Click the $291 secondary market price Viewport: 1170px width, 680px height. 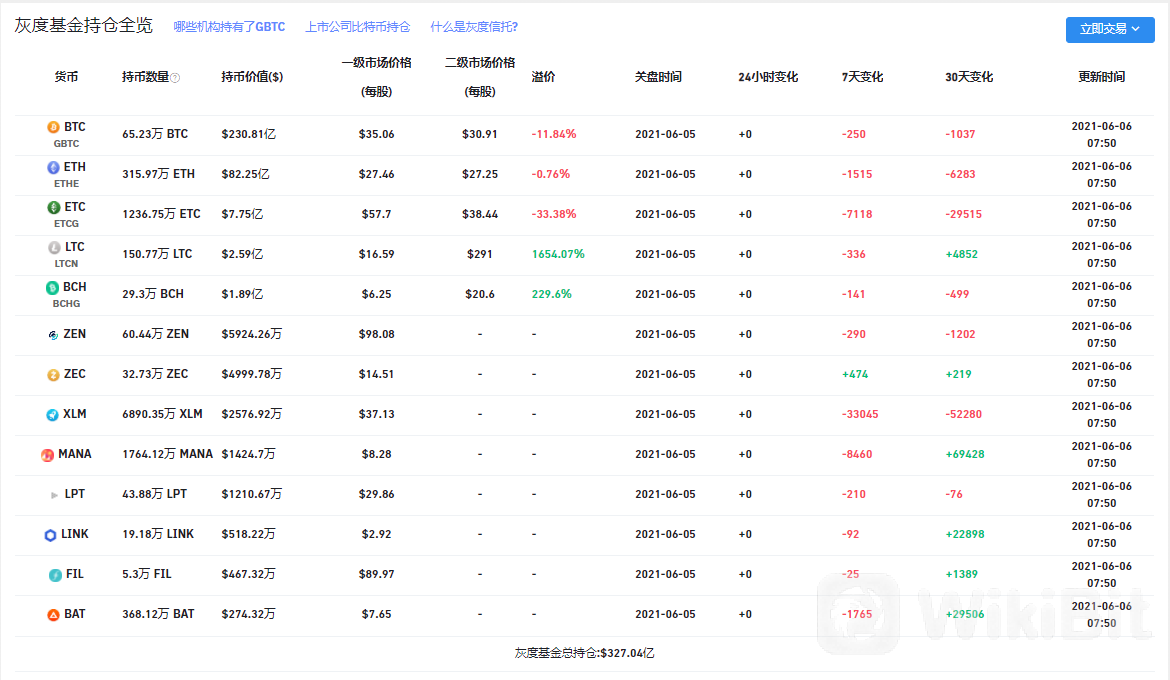pyautogui.click(x=480, y=255)
